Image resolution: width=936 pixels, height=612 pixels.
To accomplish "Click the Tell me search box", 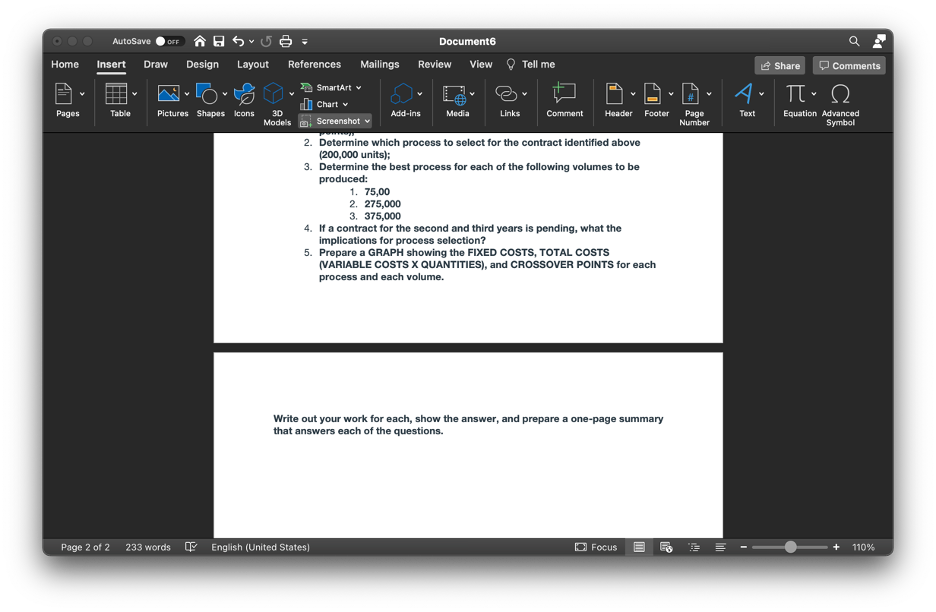I will pyautogui.click(x=531, y=64).
